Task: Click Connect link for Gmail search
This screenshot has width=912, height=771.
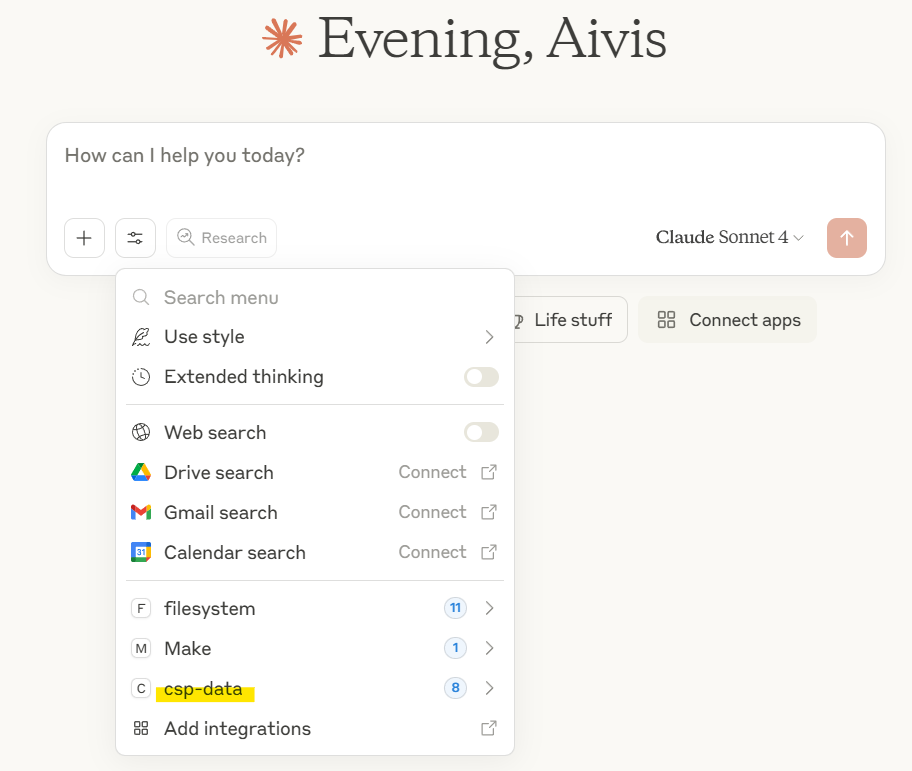Action: coord(432,512)
